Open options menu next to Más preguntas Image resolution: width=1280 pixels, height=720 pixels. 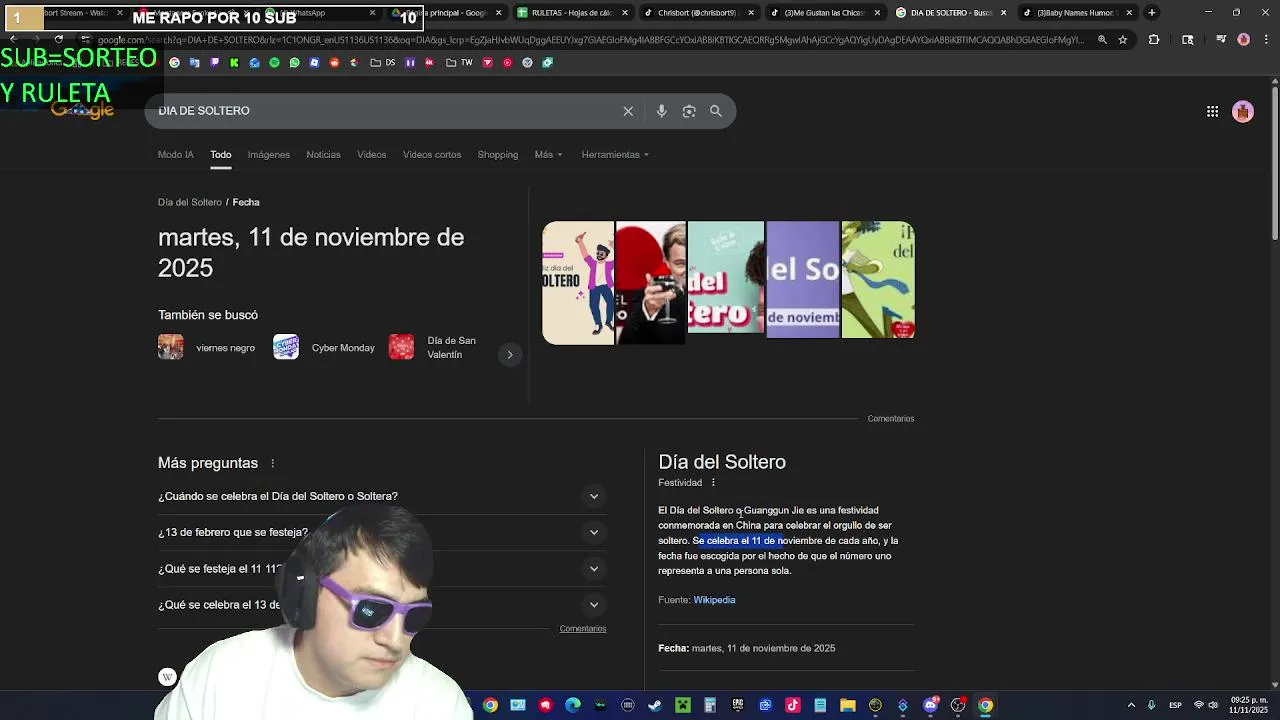(x=272, y=463)
